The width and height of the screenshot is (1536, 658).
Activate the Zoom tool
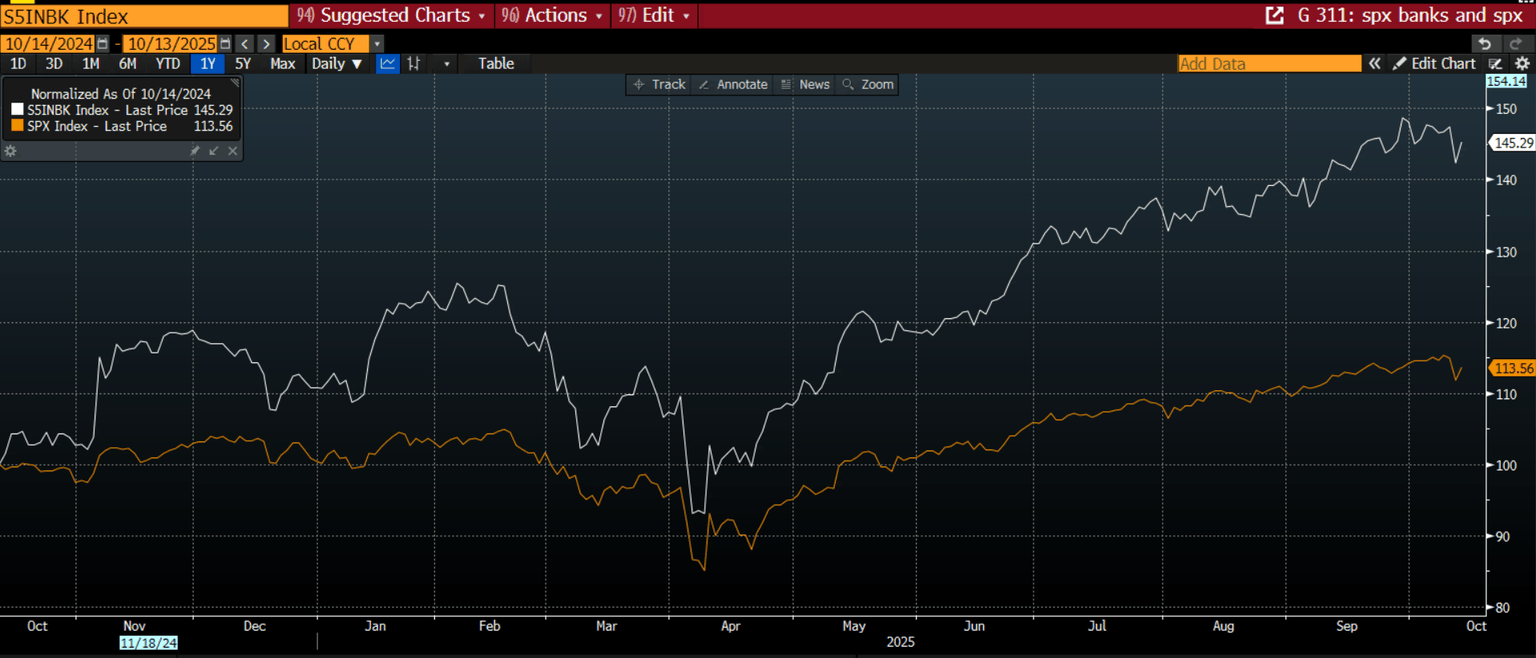click(x=868, y=85)
